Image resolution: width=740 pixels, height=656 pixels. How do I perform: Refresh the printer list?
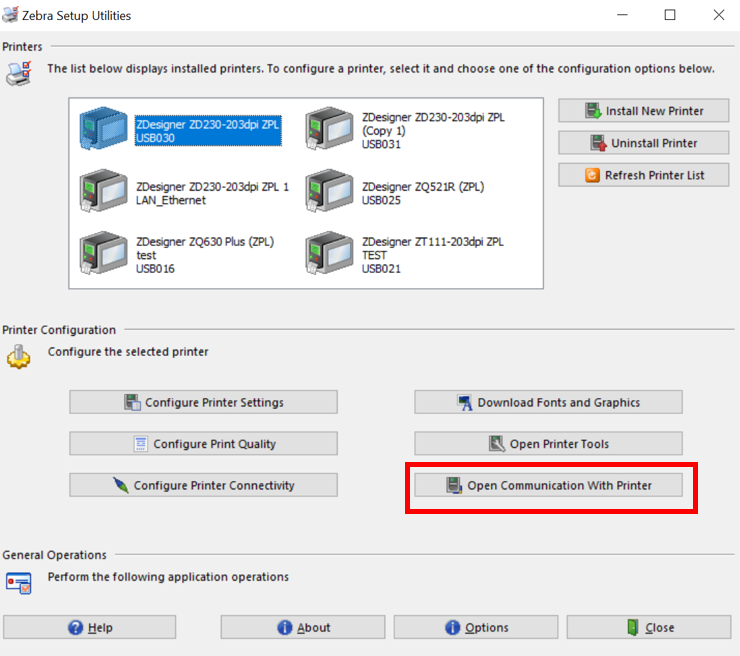pyautogui.click(x=643, y=175)
